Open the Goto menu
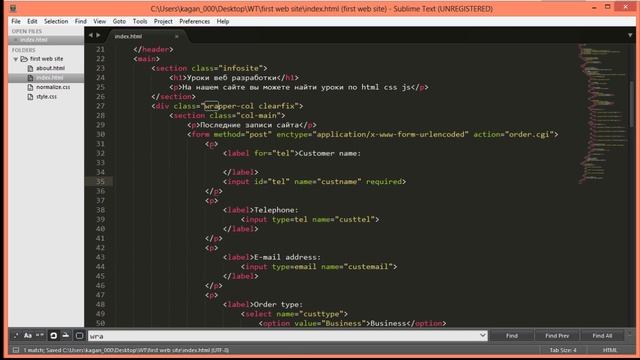This screenshot has width=640, height=360. [119, 21]
